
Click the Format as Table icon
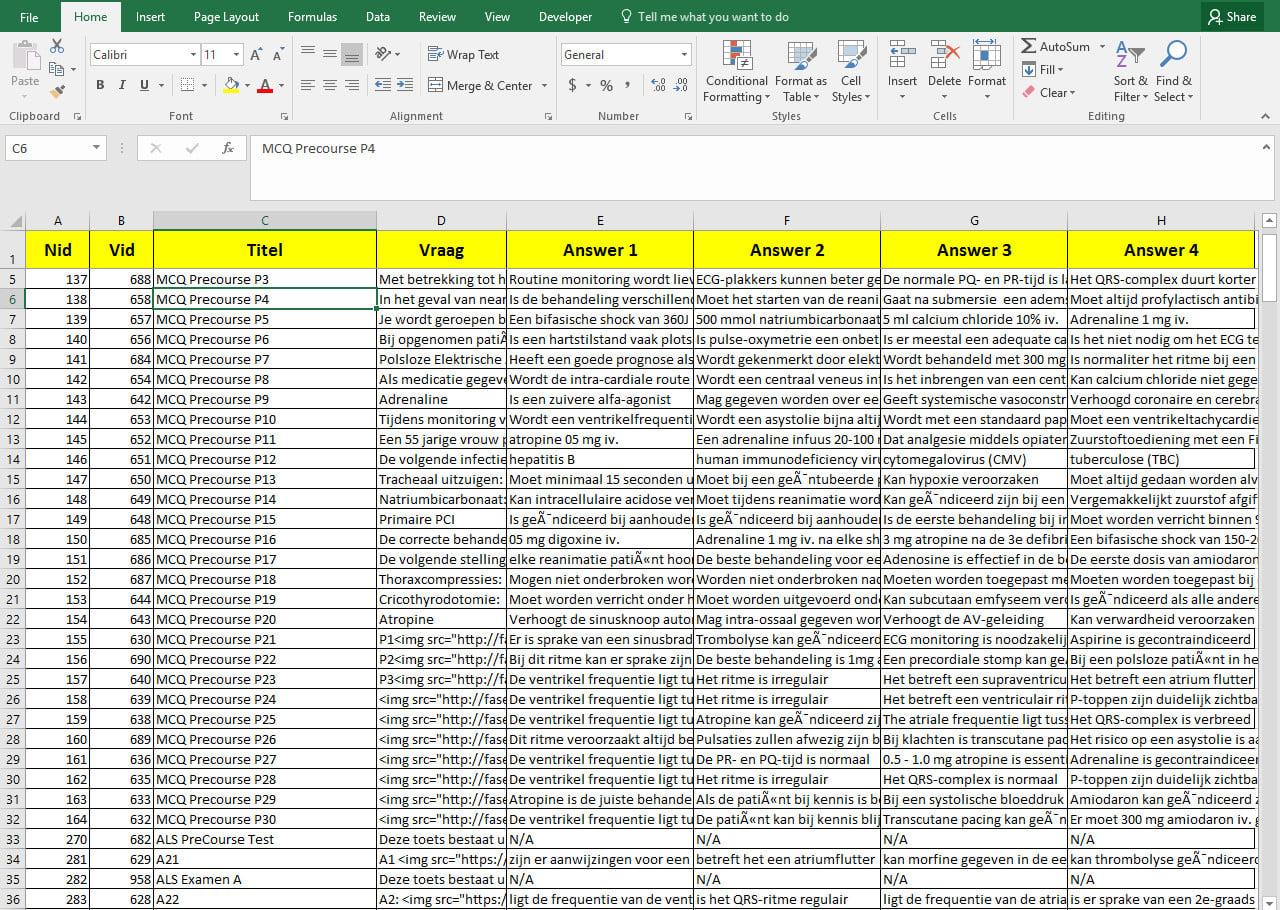pyautogui.click(x=799, y=70)
